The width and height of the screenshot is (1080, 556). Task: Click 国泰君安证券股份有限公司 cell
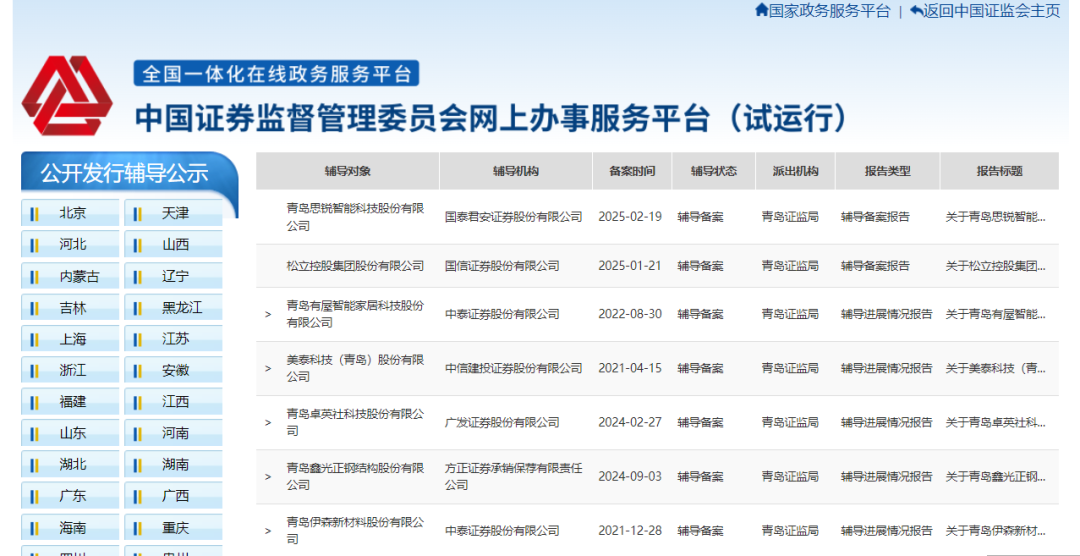click(x=513, y=217)
